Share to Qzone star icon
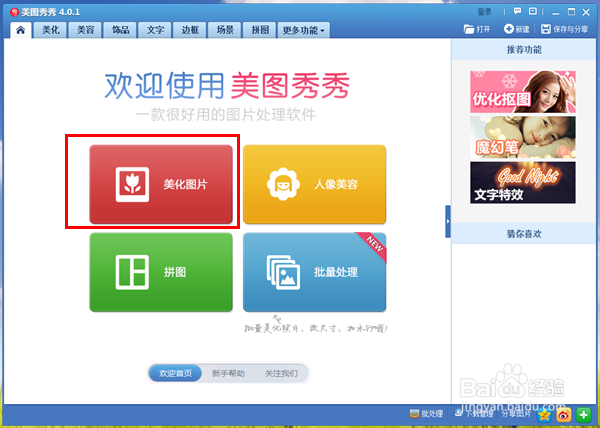 544,415
